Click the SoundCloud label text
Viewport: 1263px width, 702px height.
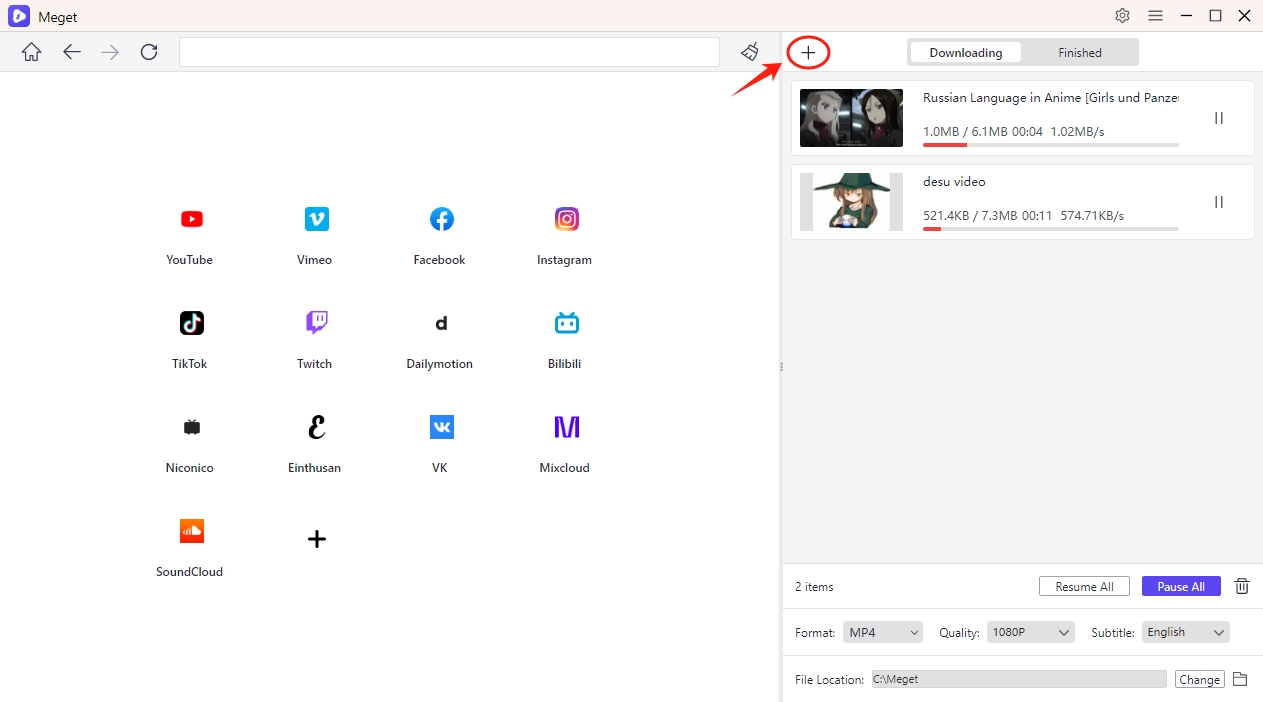click(190, 572)
